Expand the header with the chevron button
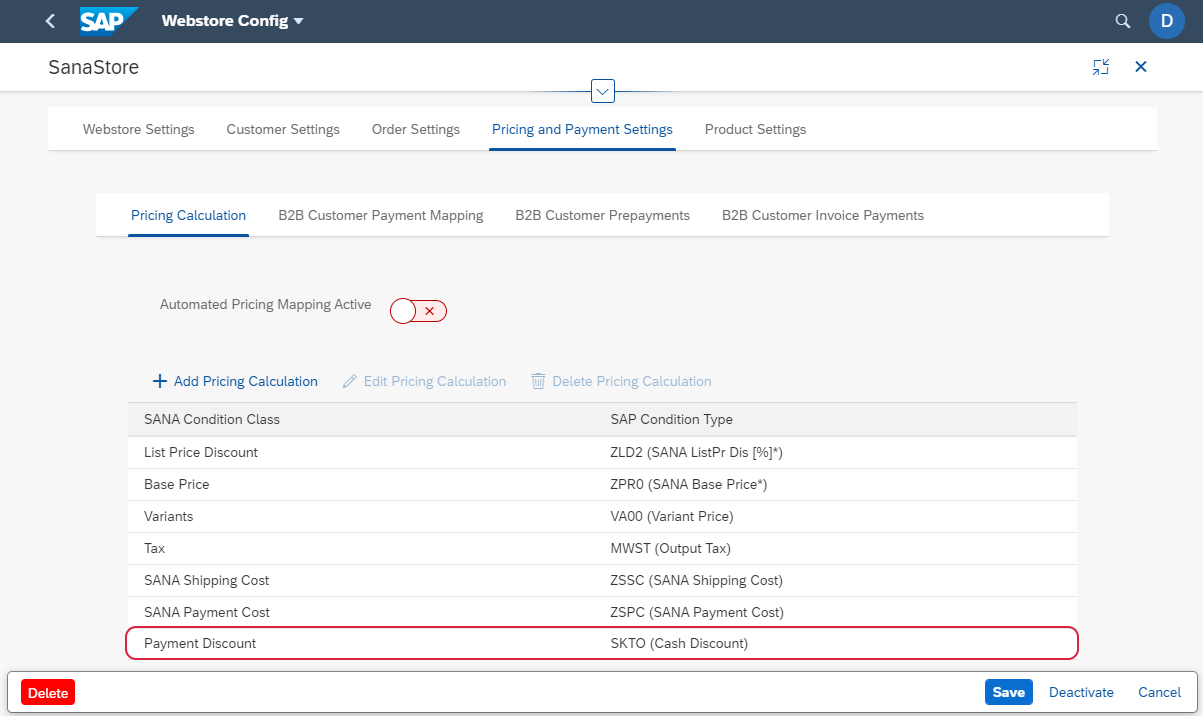 point(603,91)
